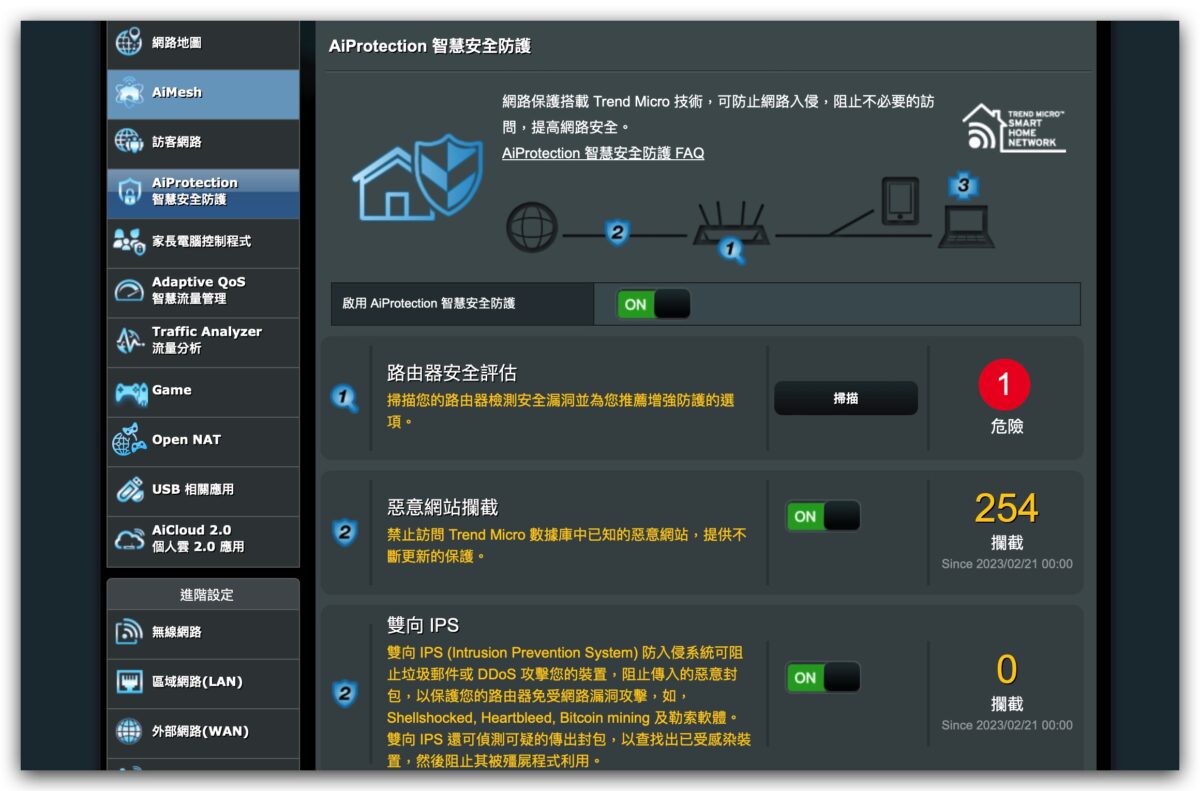Click the AiProtection shield icon in sidebar
This screenshot has width=1200, height=791.
129,192
